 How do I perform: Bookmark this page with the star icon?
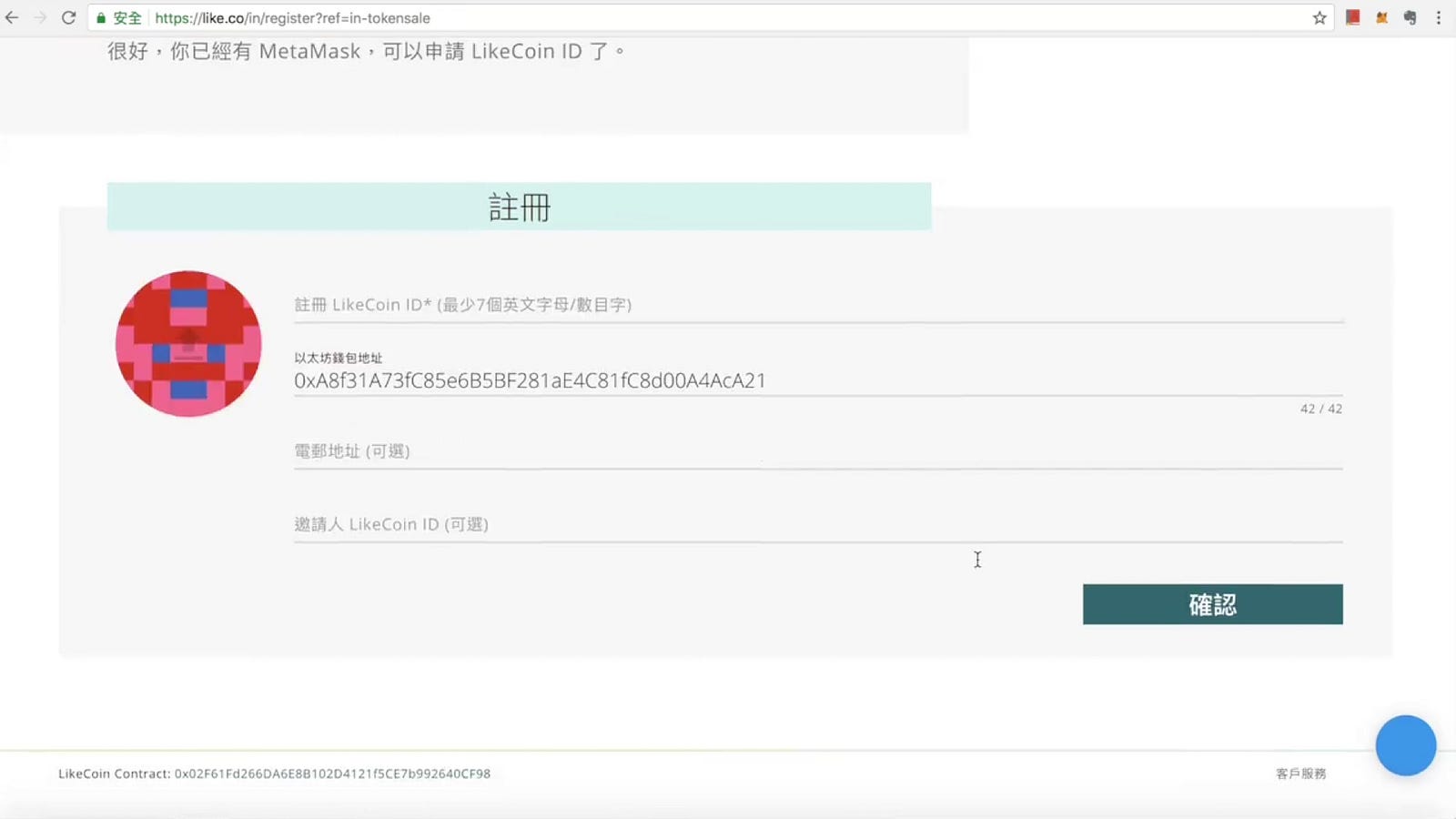pyautogui.click(x=1319, y=17)
